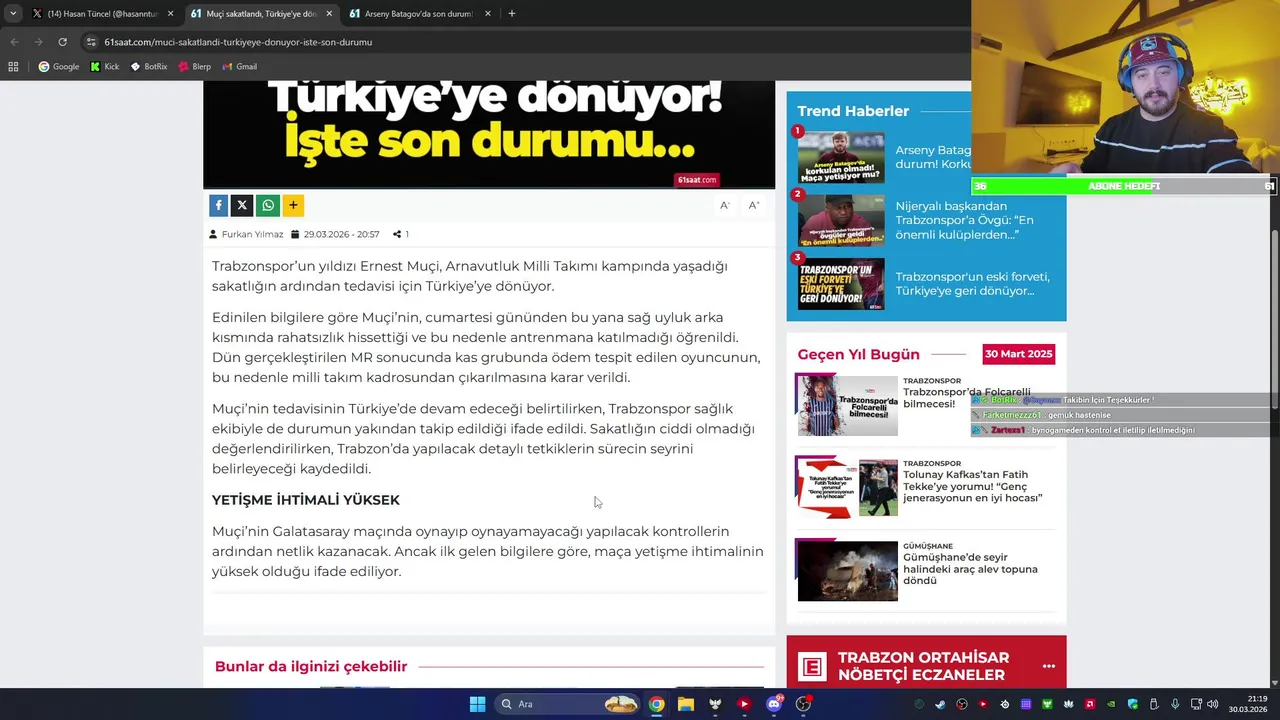Switch to Arseny Batagov tab
The width and height of the screenshot is (1280, 720).
[421, 14]
